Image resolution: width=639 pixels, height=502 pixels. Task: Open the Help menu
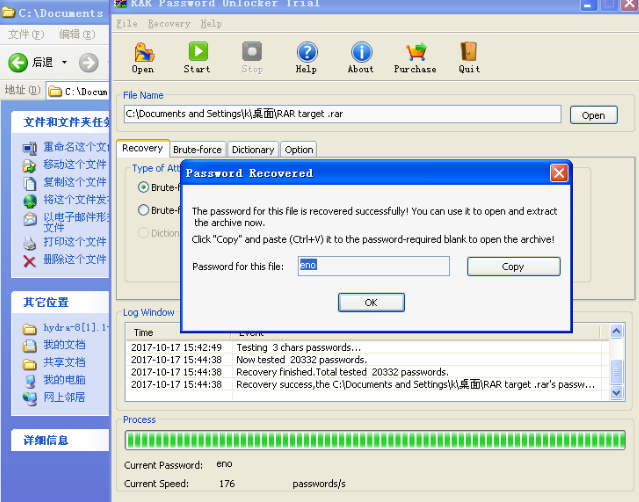pyautogui.click(x=211, y=24)
